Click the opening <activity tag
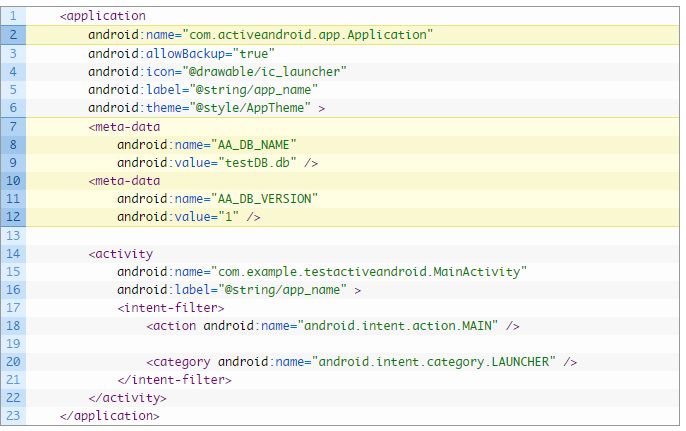The image size is (686, 431). (120, 253)
